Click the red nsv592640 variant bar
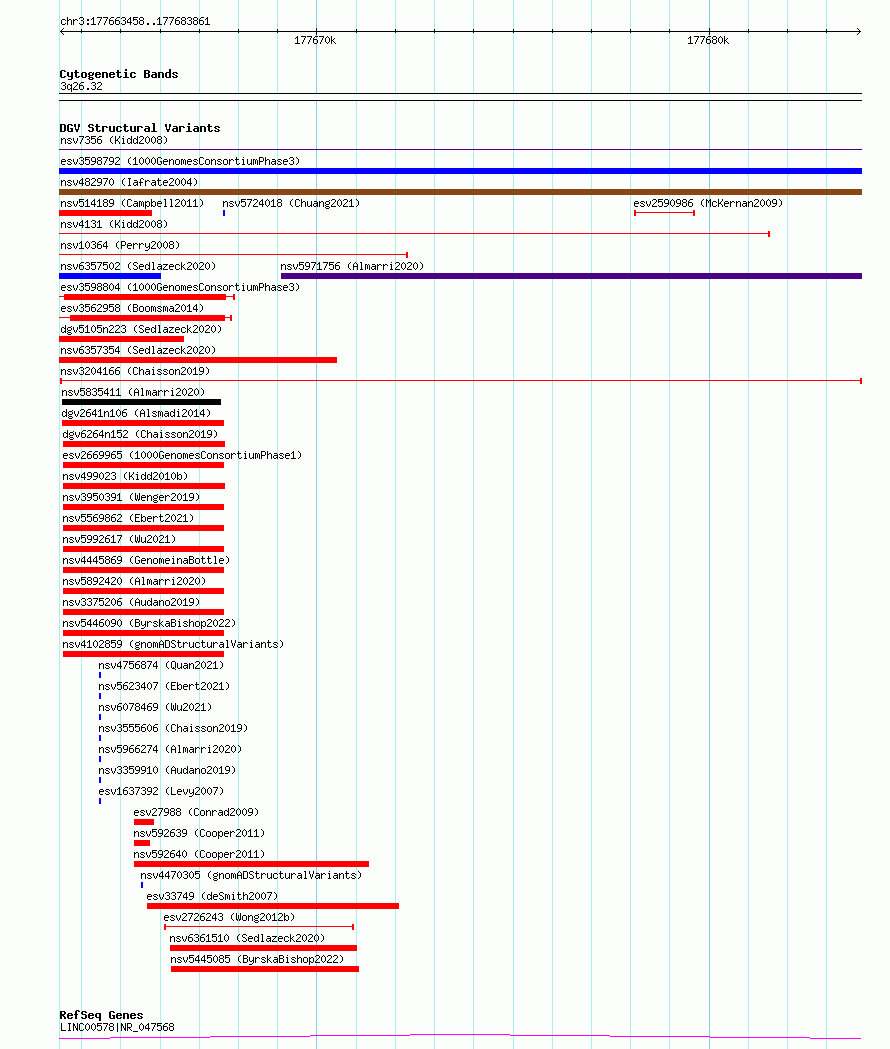This screenshot has width=890, height=1049. [x=252, y=864]
